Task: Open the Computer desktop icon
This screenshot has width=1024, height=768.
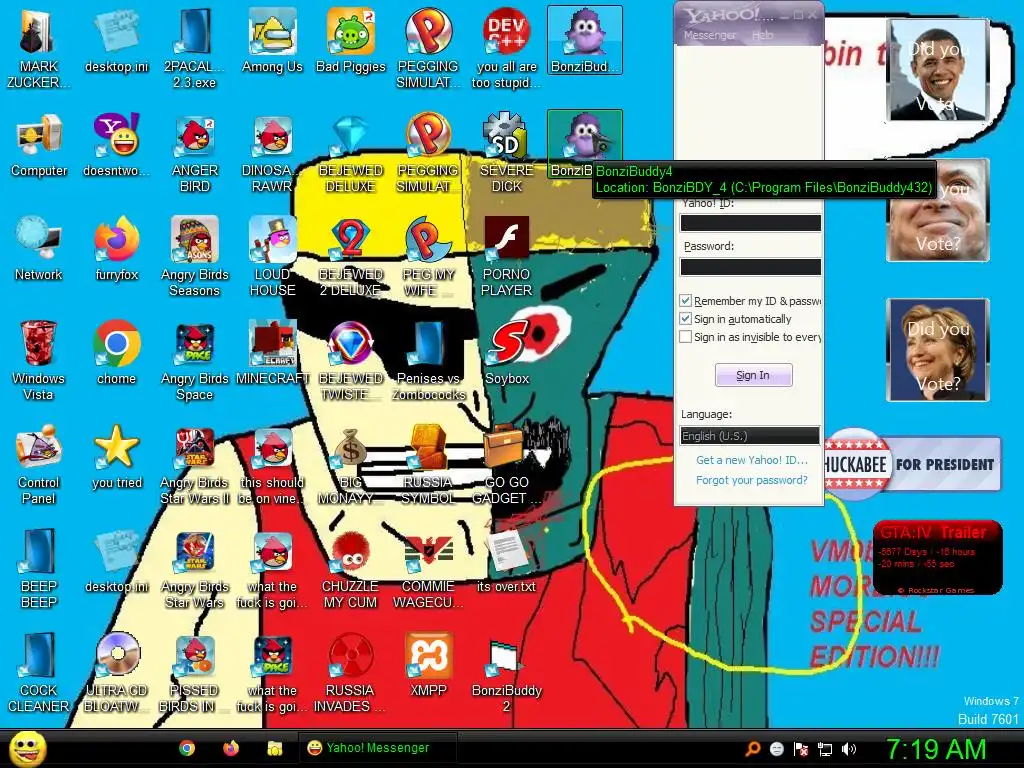Action: (x=39, y=145)
